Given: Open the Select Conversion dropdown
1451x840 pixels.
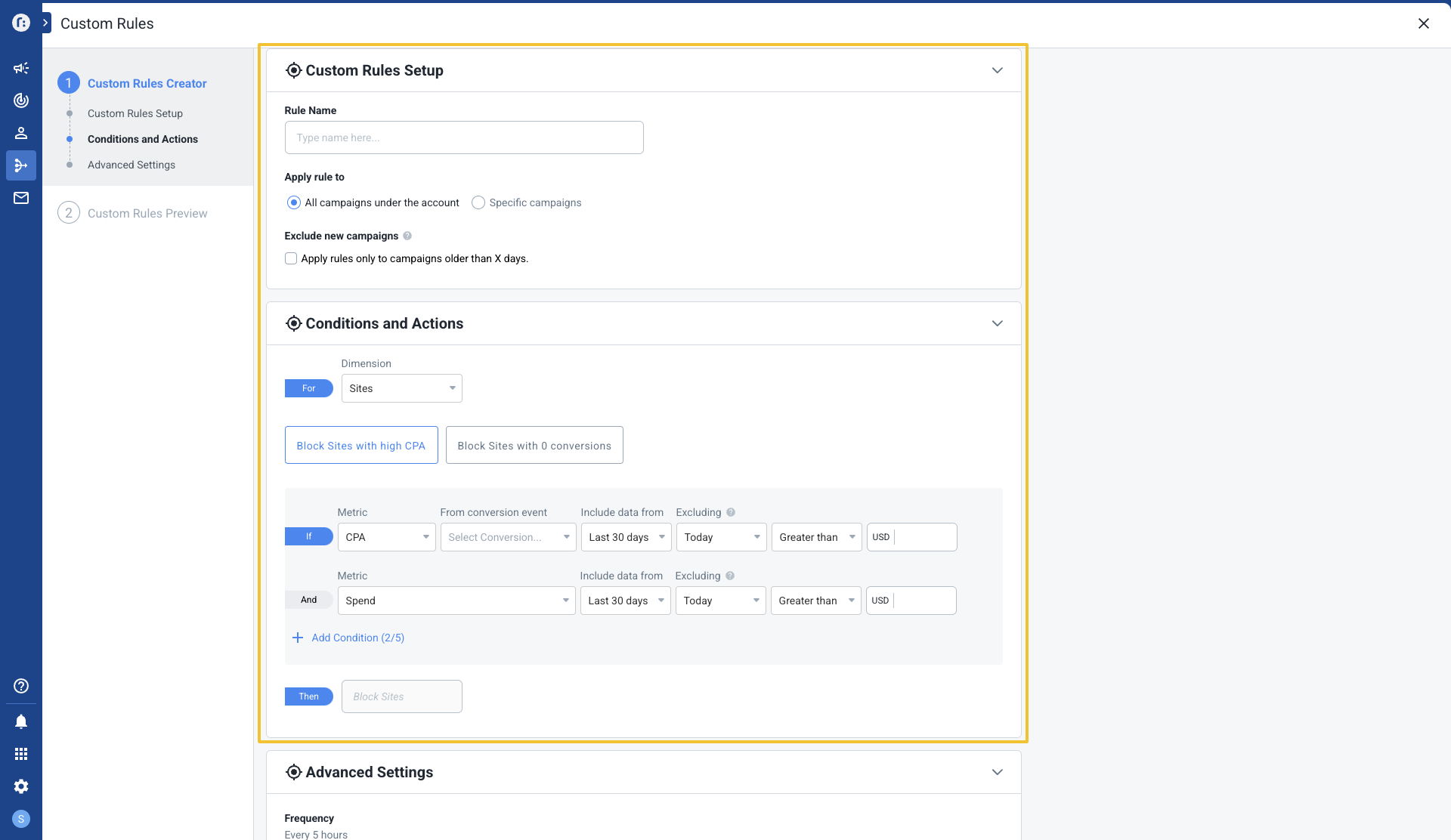Looking at the screenshot, I should (x=509, y=537).
